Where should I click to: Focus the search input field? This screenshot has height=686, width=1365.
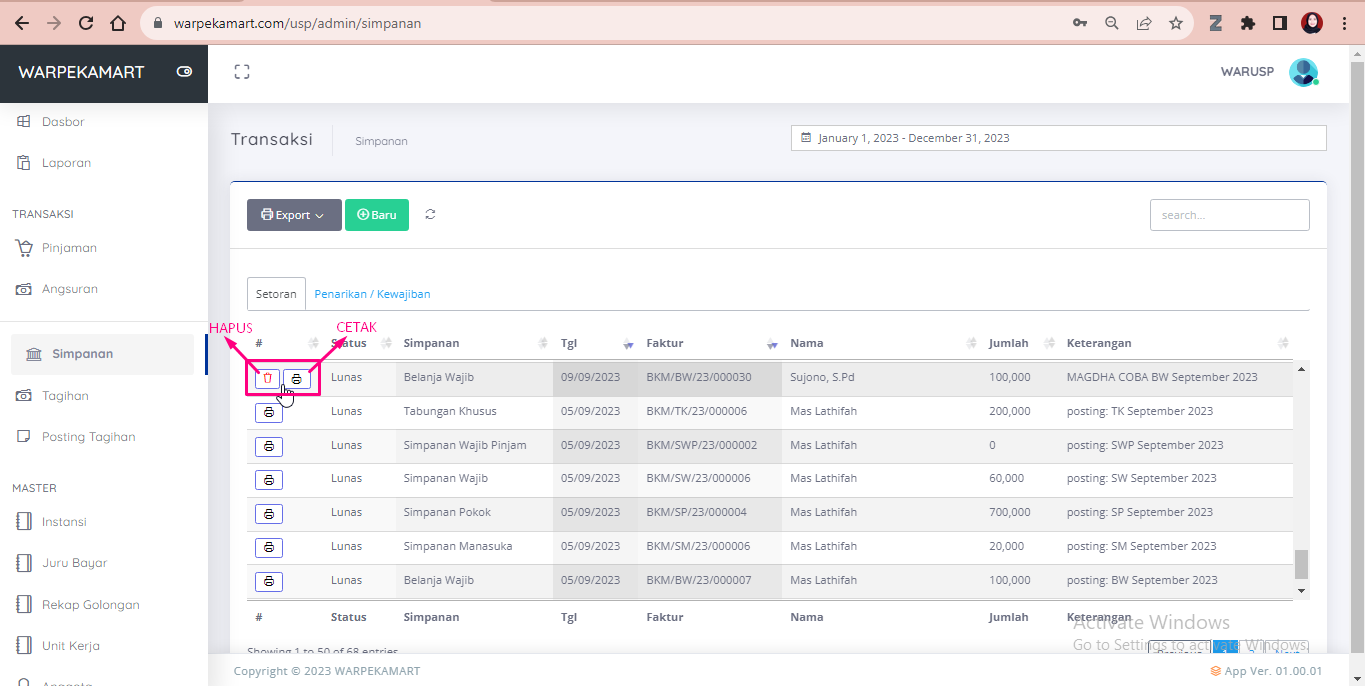(x=1229, y=215)
